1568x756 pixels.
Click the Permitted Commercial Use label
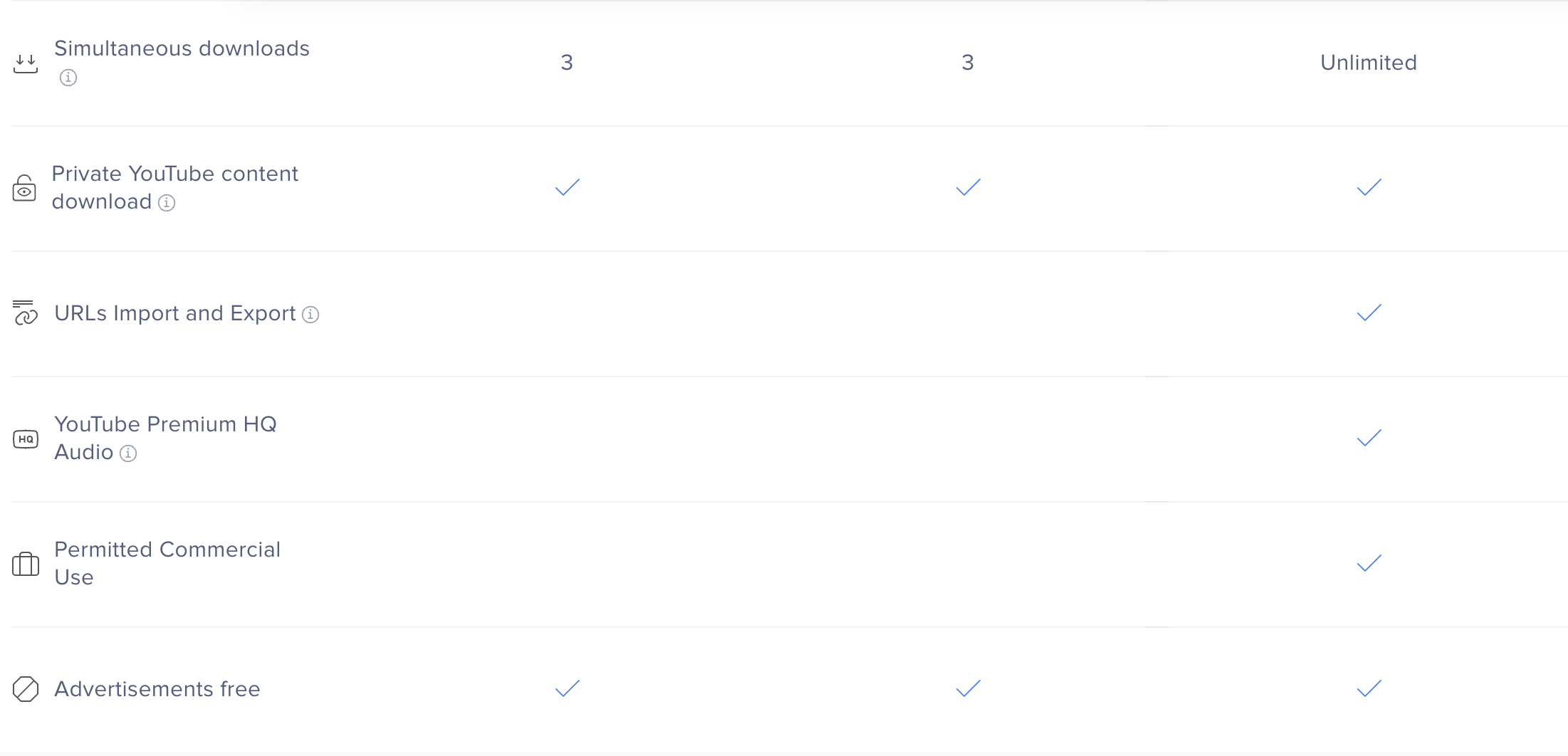[167, 563]
